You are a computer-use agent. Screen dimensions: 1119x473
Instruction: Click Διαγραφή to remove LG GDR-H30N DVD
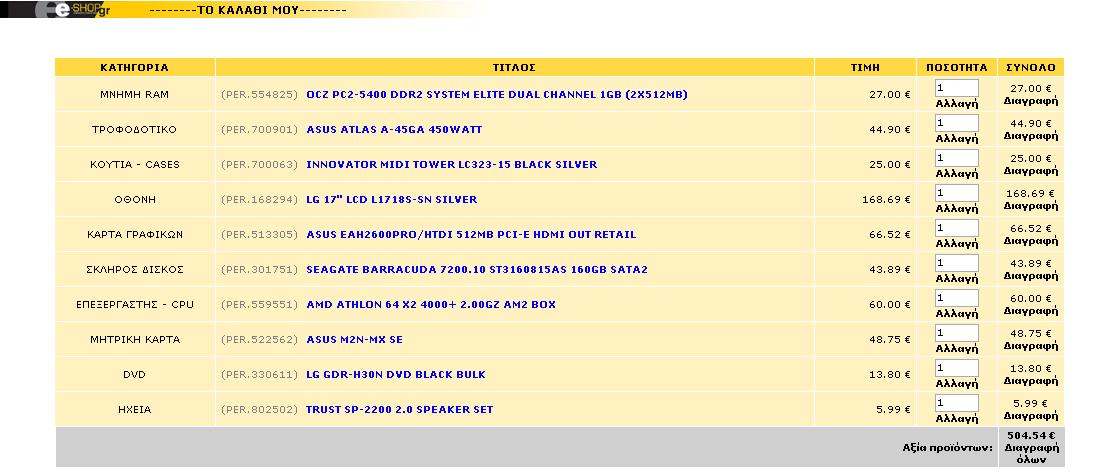(x=1031, y=380)
